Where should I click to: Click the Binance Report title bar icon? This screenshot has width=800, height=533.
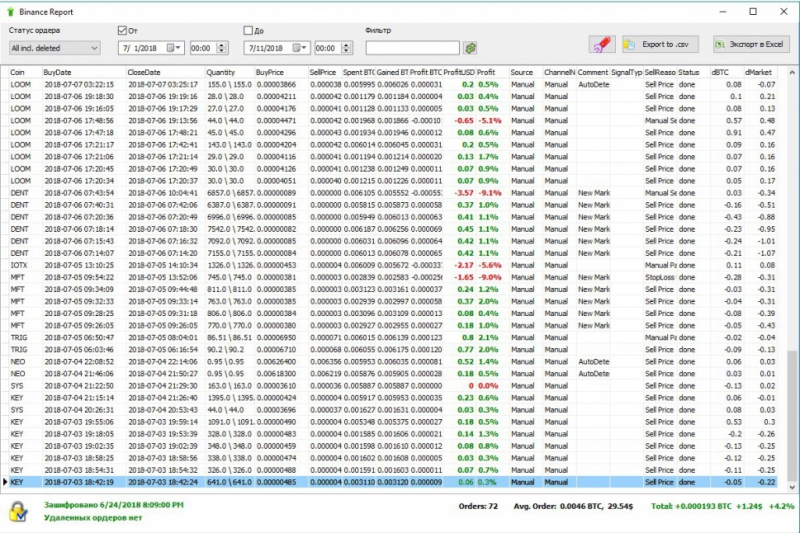[10, 9]
